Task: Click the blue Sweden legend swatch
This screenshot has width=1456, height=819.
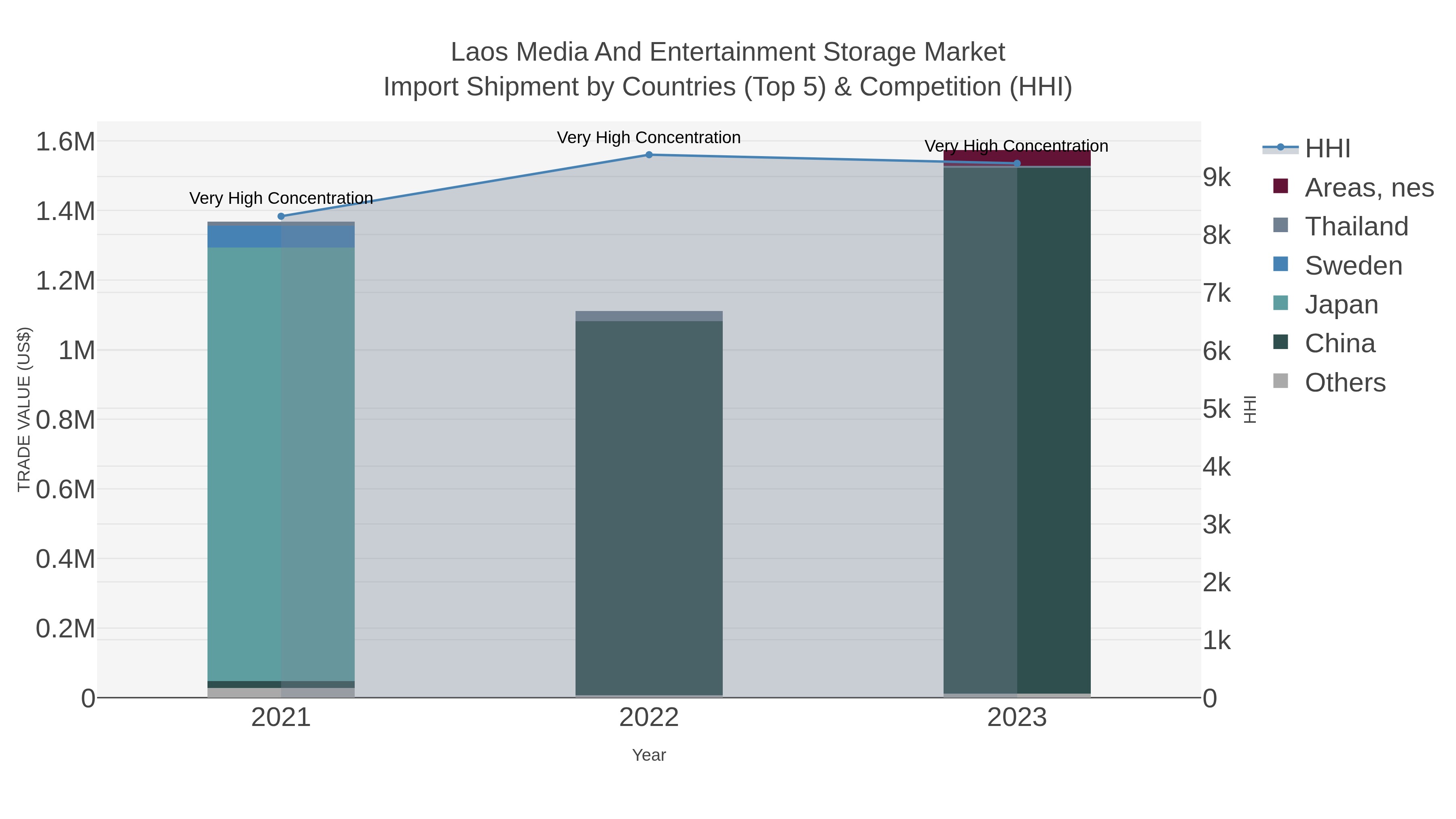Action: pyautogui.click(x=1280, y=264)
